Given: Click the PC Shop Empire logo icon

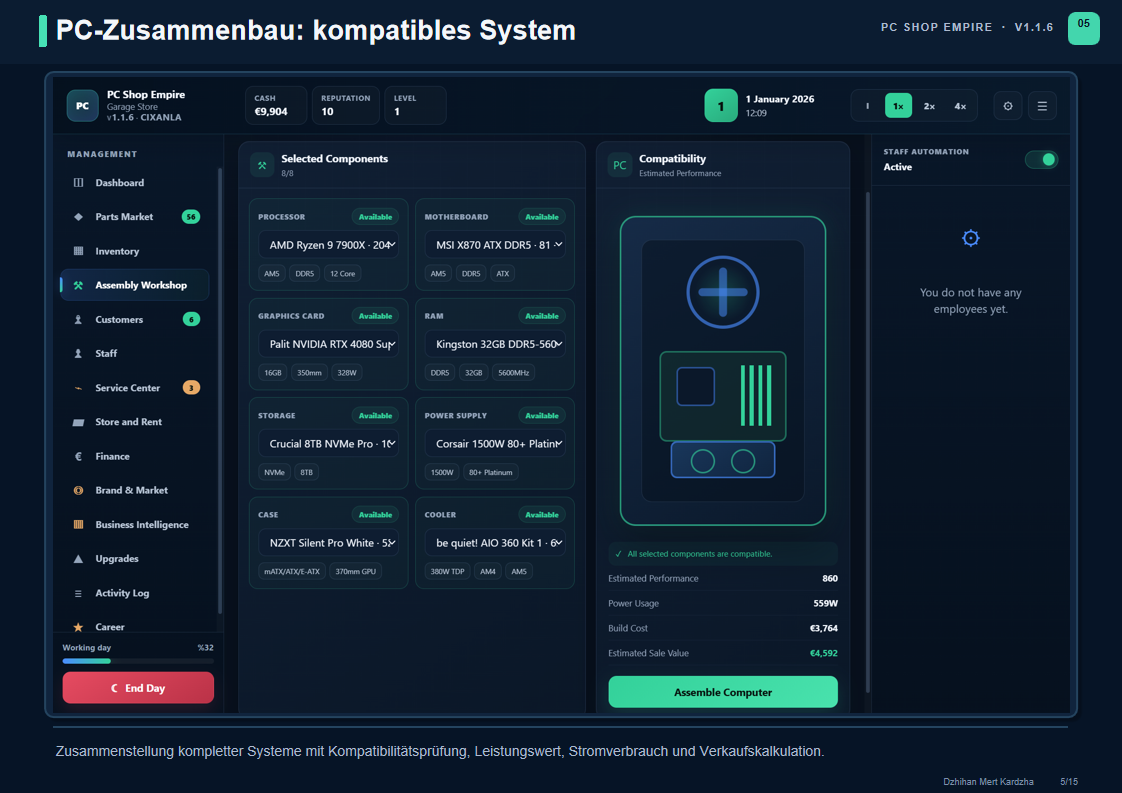Looking at the screenshot, I should [82, 106].
